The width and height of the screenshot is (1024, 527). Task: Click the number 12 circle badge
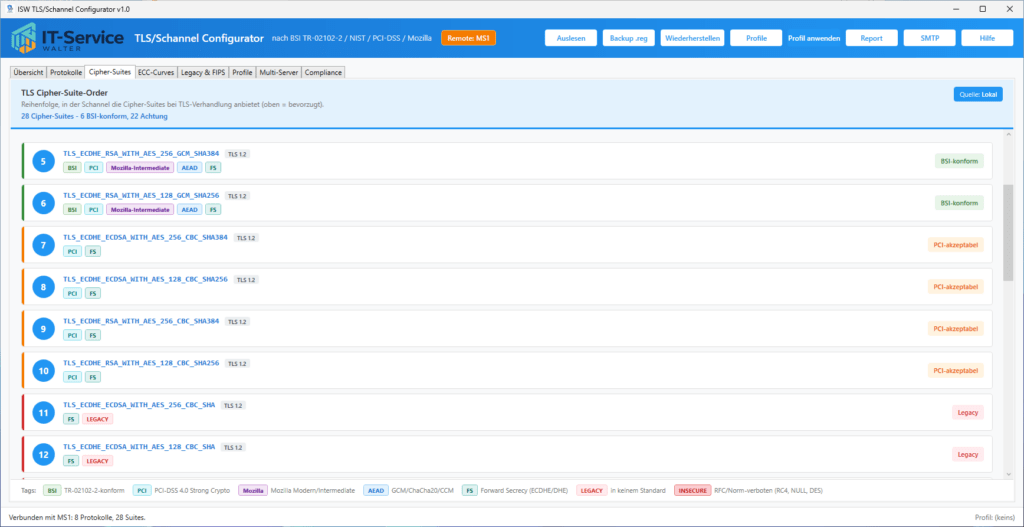pyautogui.click(x=43, y=455)
